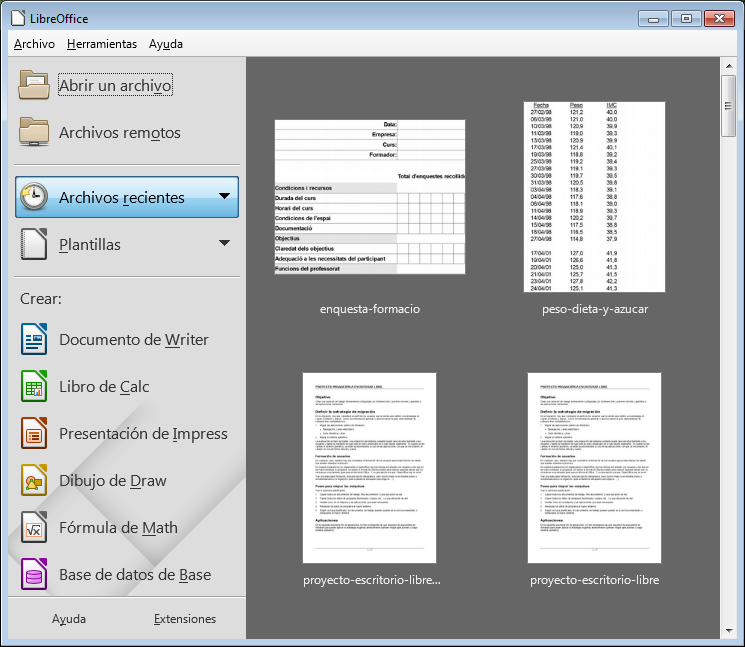Expand the Archivos recientes dropdown arrow
745x647 pixels.
tap(224, 196)
